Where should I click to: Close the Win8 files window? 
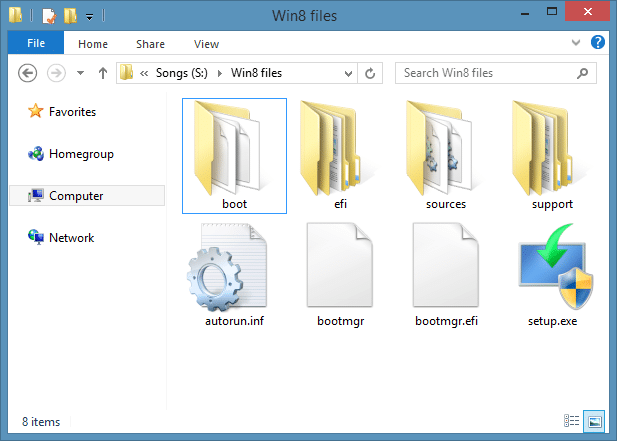pyautogui.click(x=587, y=11)
